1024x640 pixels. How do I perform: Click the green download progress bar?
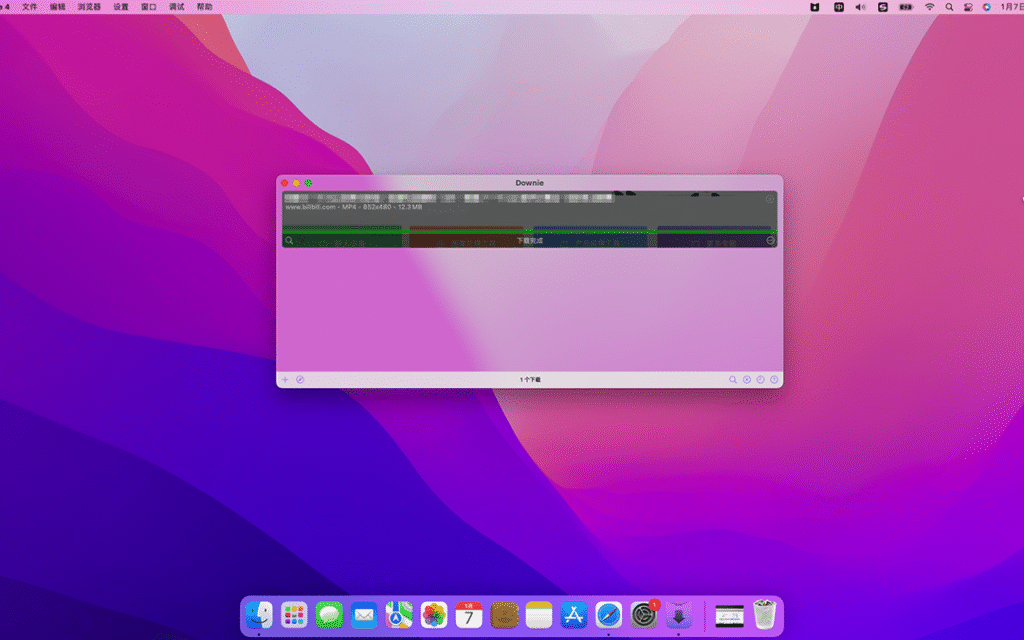[529, 231]
